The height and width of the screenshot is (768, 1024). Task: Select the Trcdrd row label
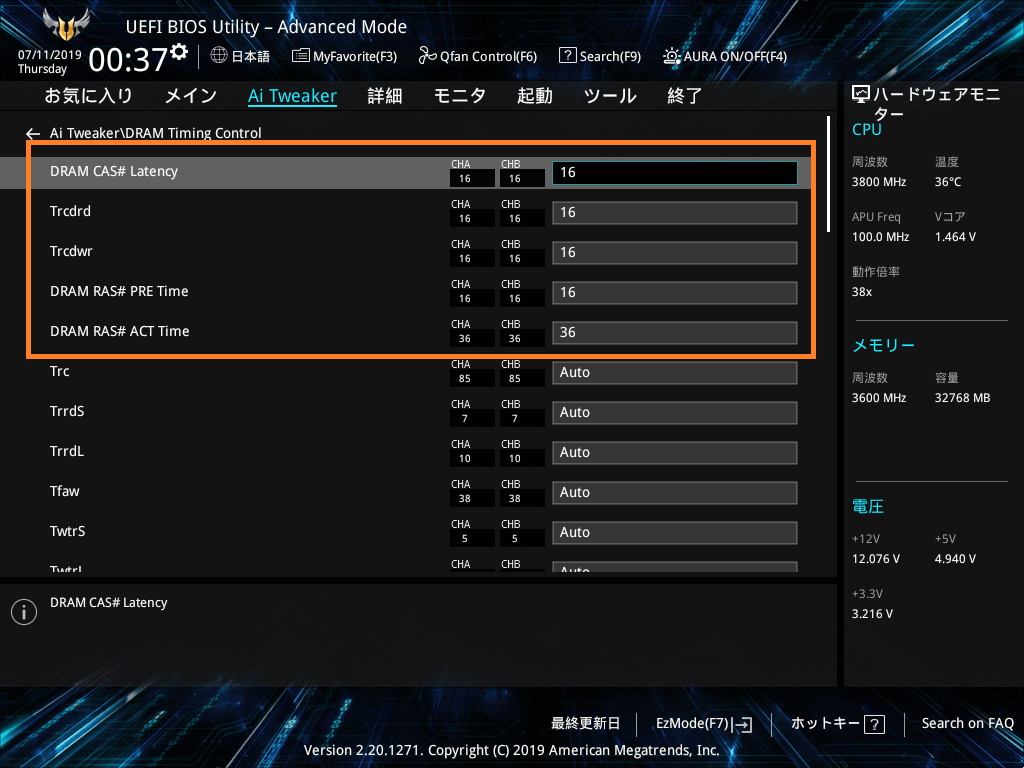tap(70, 212)
